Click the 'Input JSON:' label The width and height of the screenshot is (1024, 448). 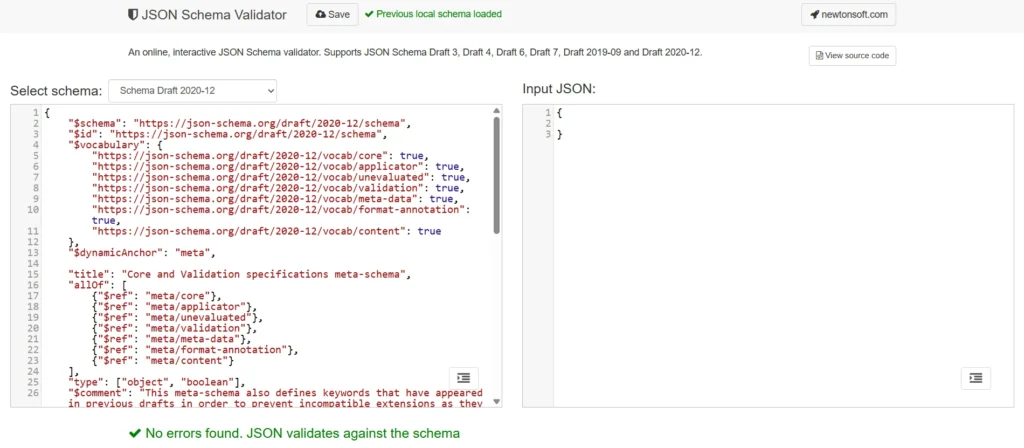[559, 89]
